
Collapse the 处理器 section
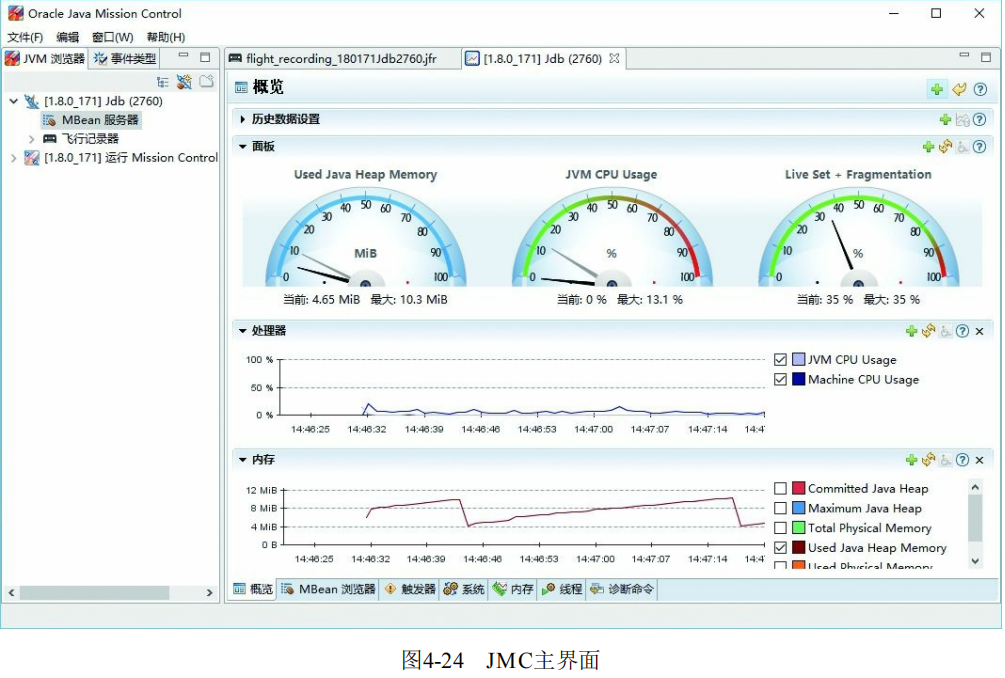click(240, 330)
